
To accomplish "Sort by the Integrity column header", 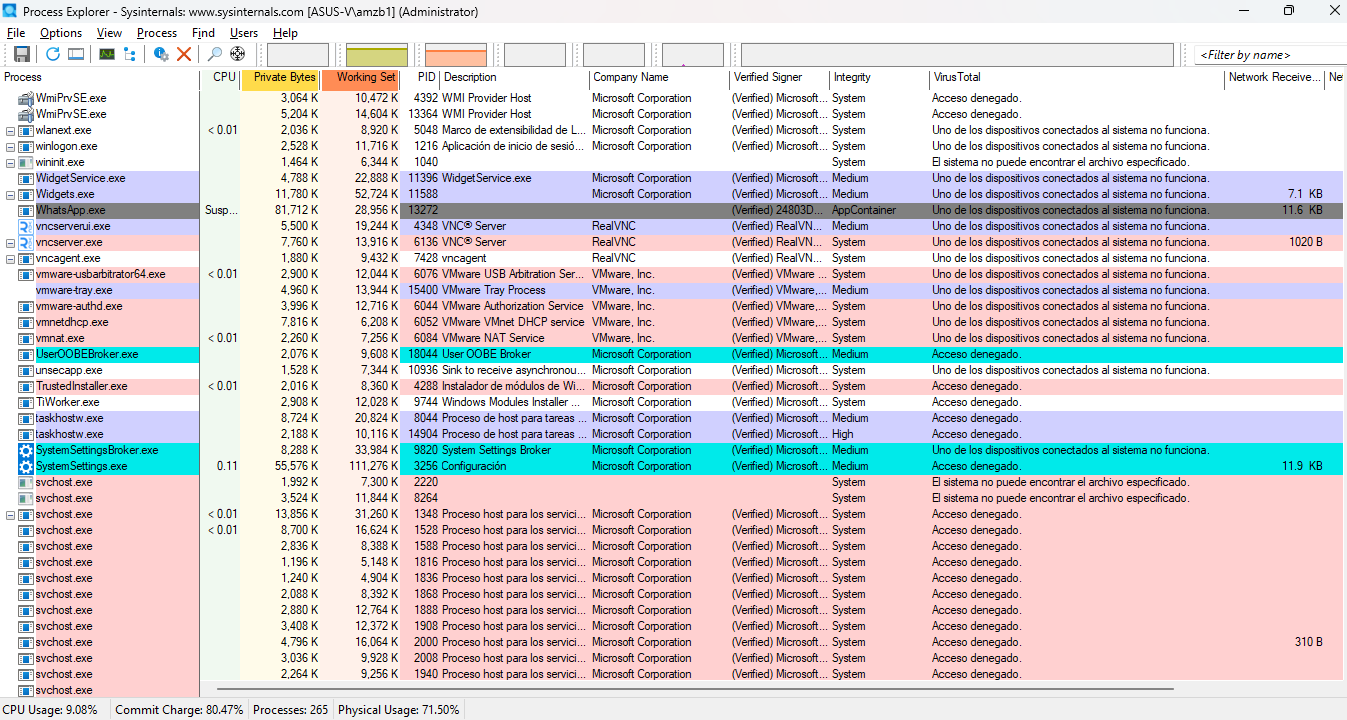I will tap(880, 77).
